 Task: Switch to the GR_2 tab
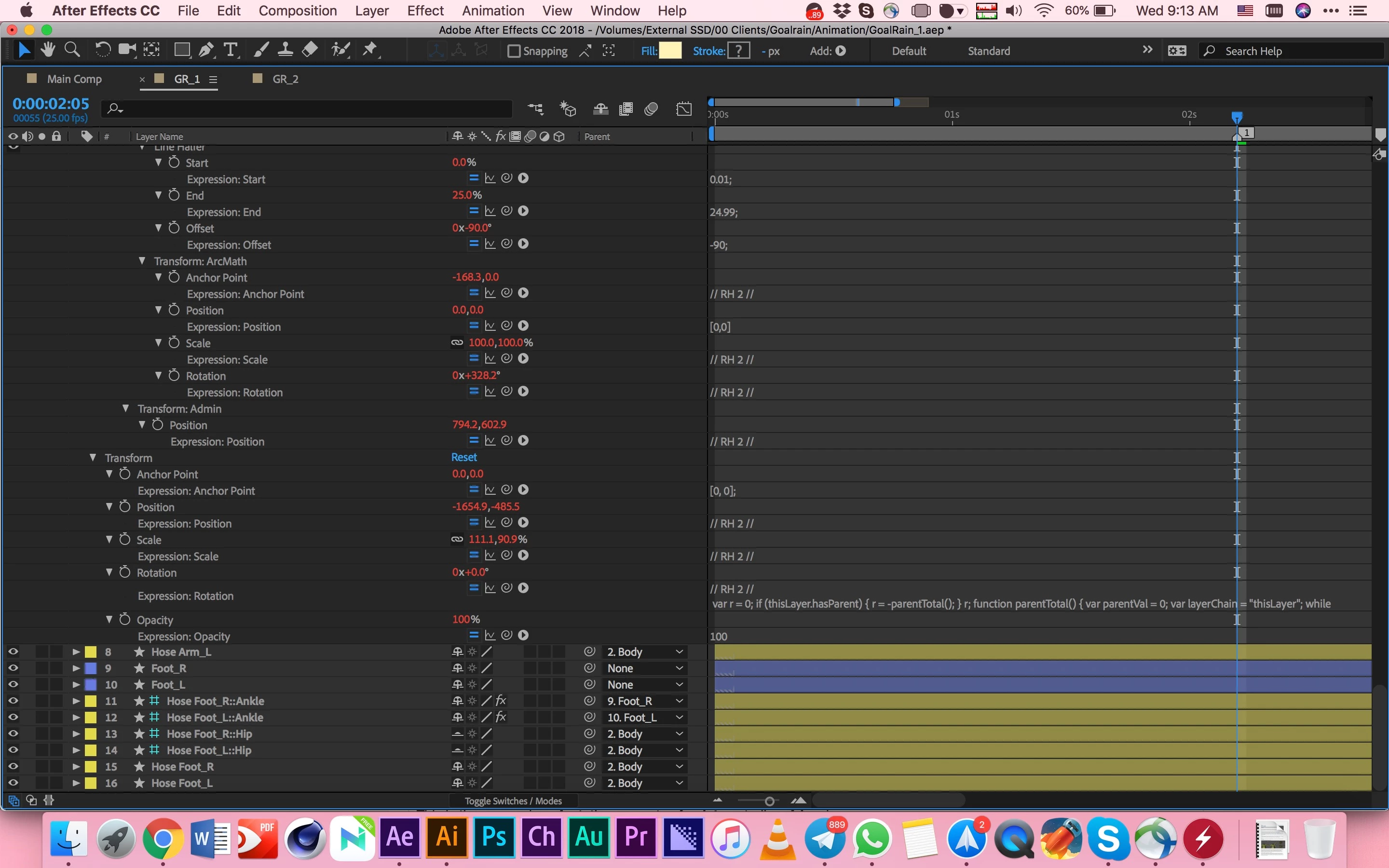point(285,79)
